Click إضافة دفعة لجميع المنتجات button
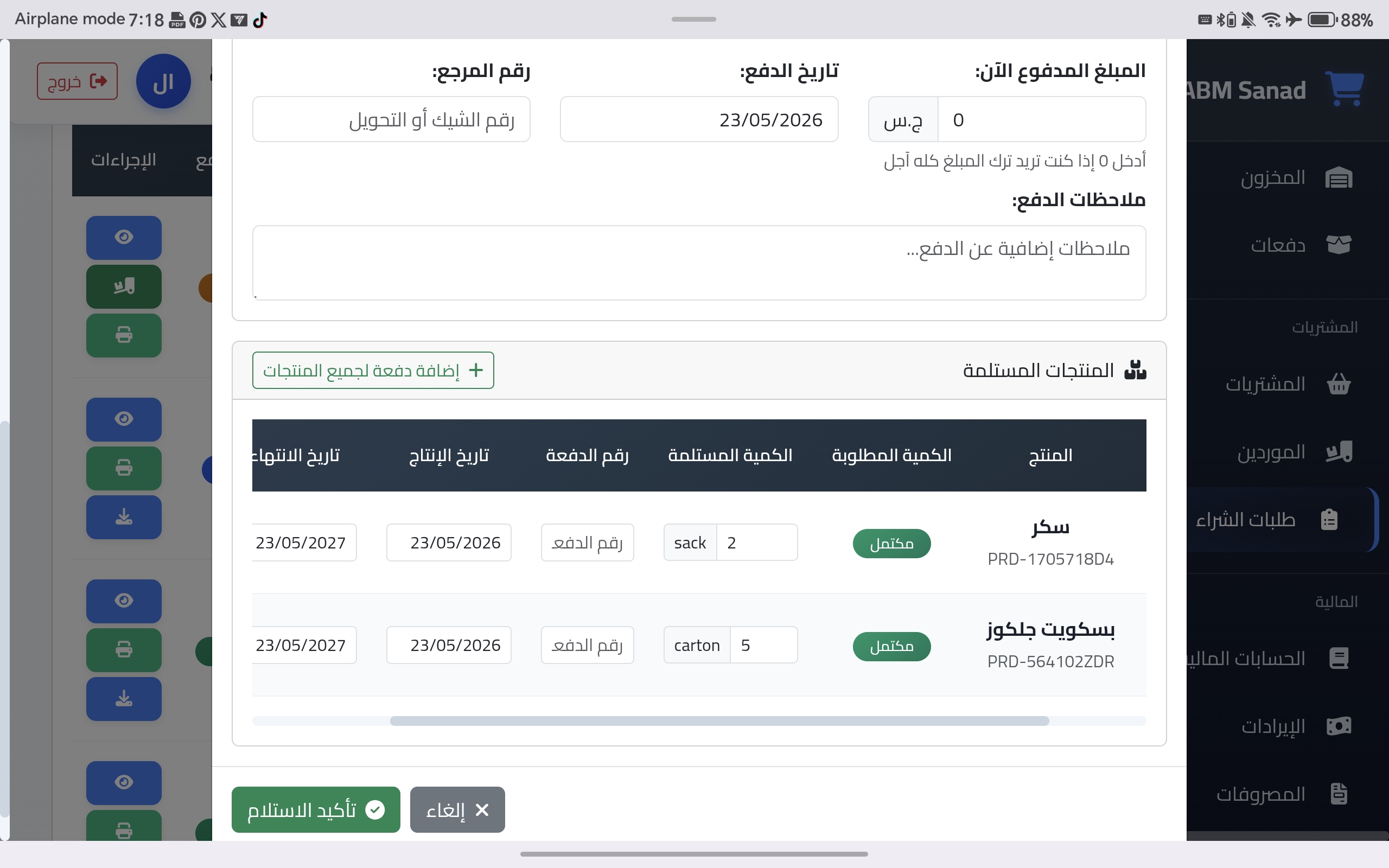Image resolution: width=1389 pixels, height=868 pixels. click(373, 371)
